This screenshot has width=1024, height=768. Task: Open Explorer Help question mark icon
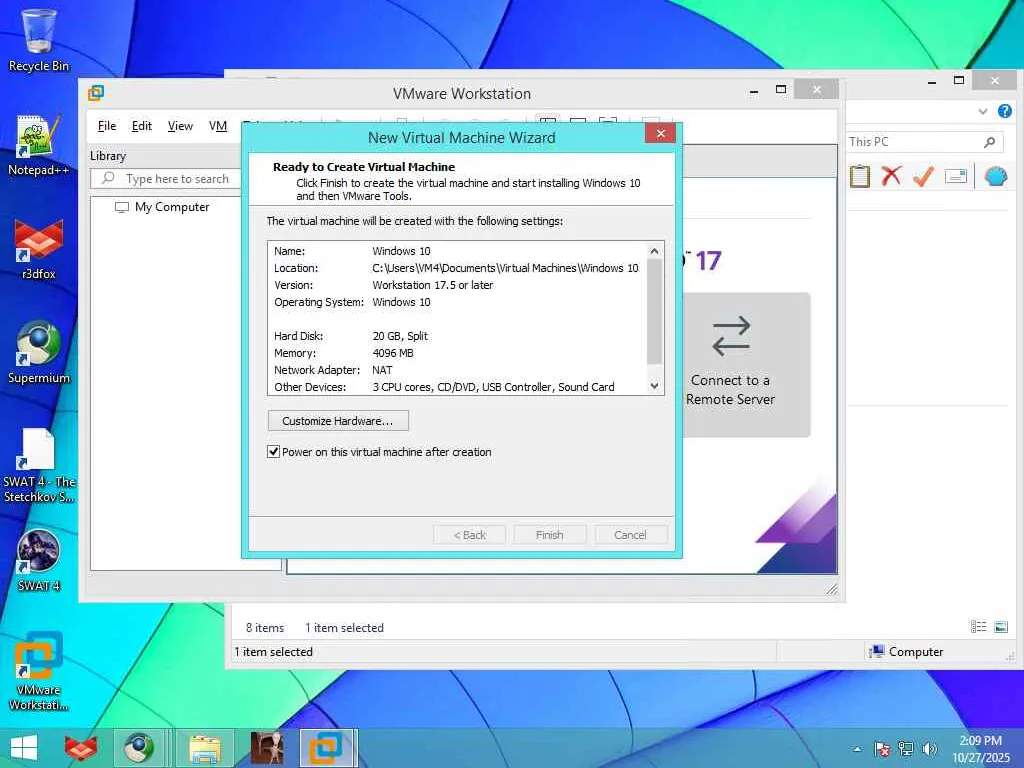(x=1005, y=111)
